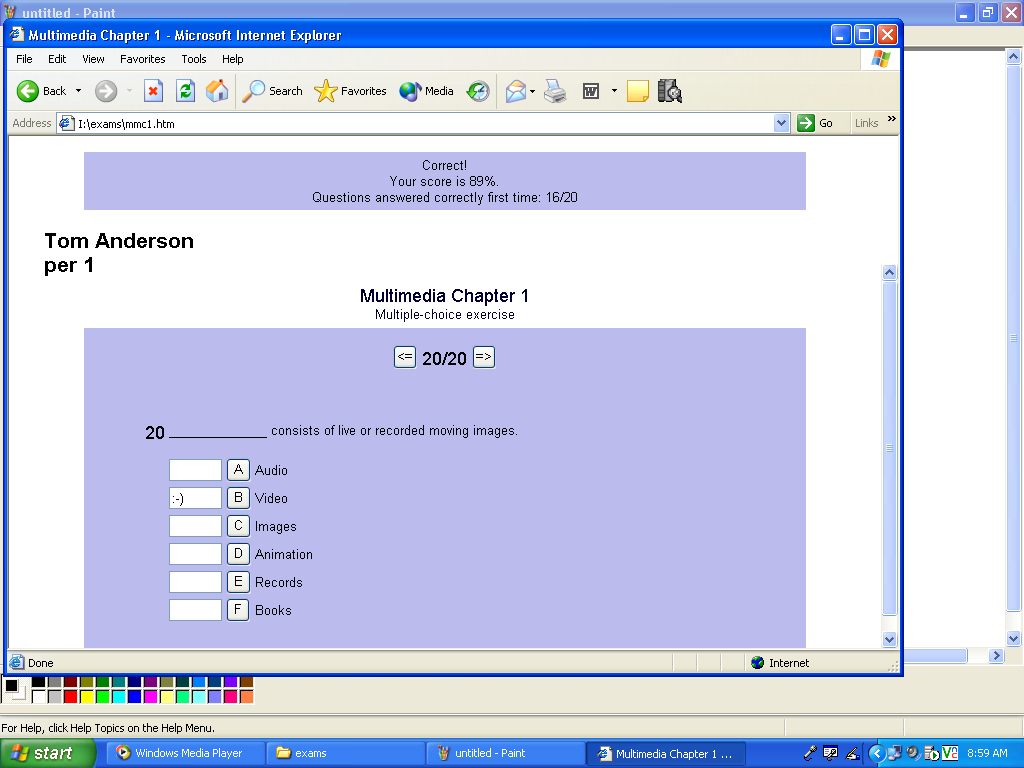This screenshot has width=1024, height=768.
Task: Open the Back button history dropdown arrow
Action: click(79, 91)
